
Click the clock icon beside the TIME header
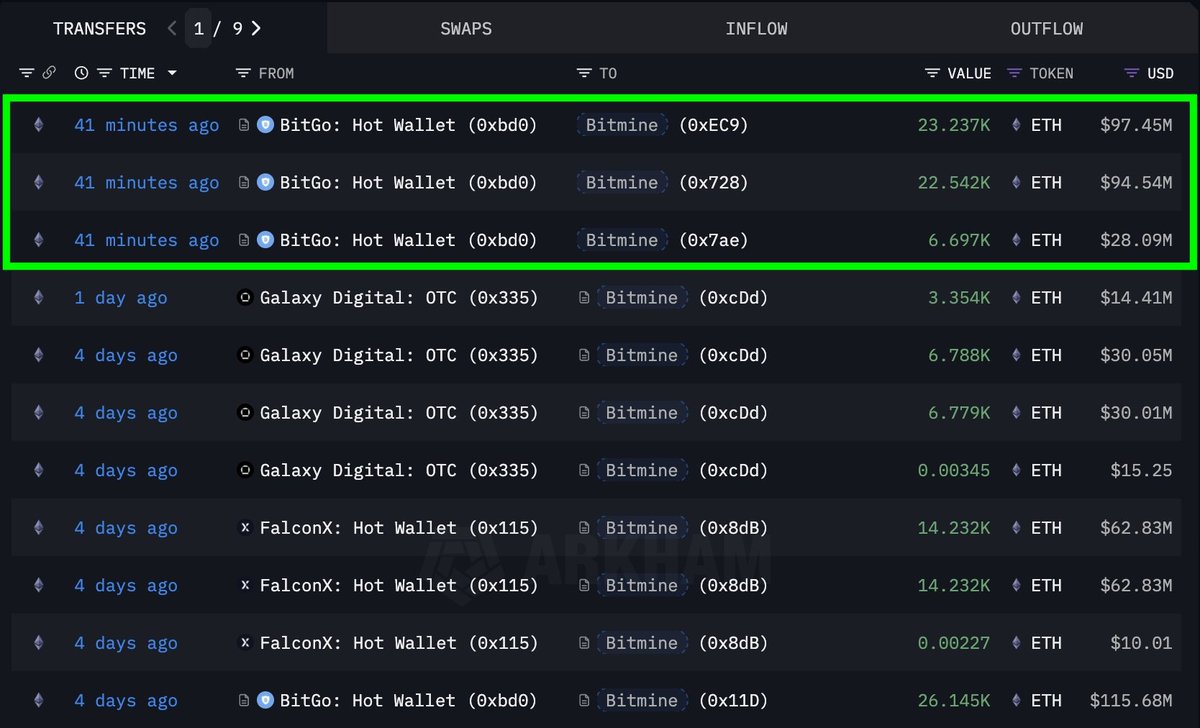(x=81, y=73)
